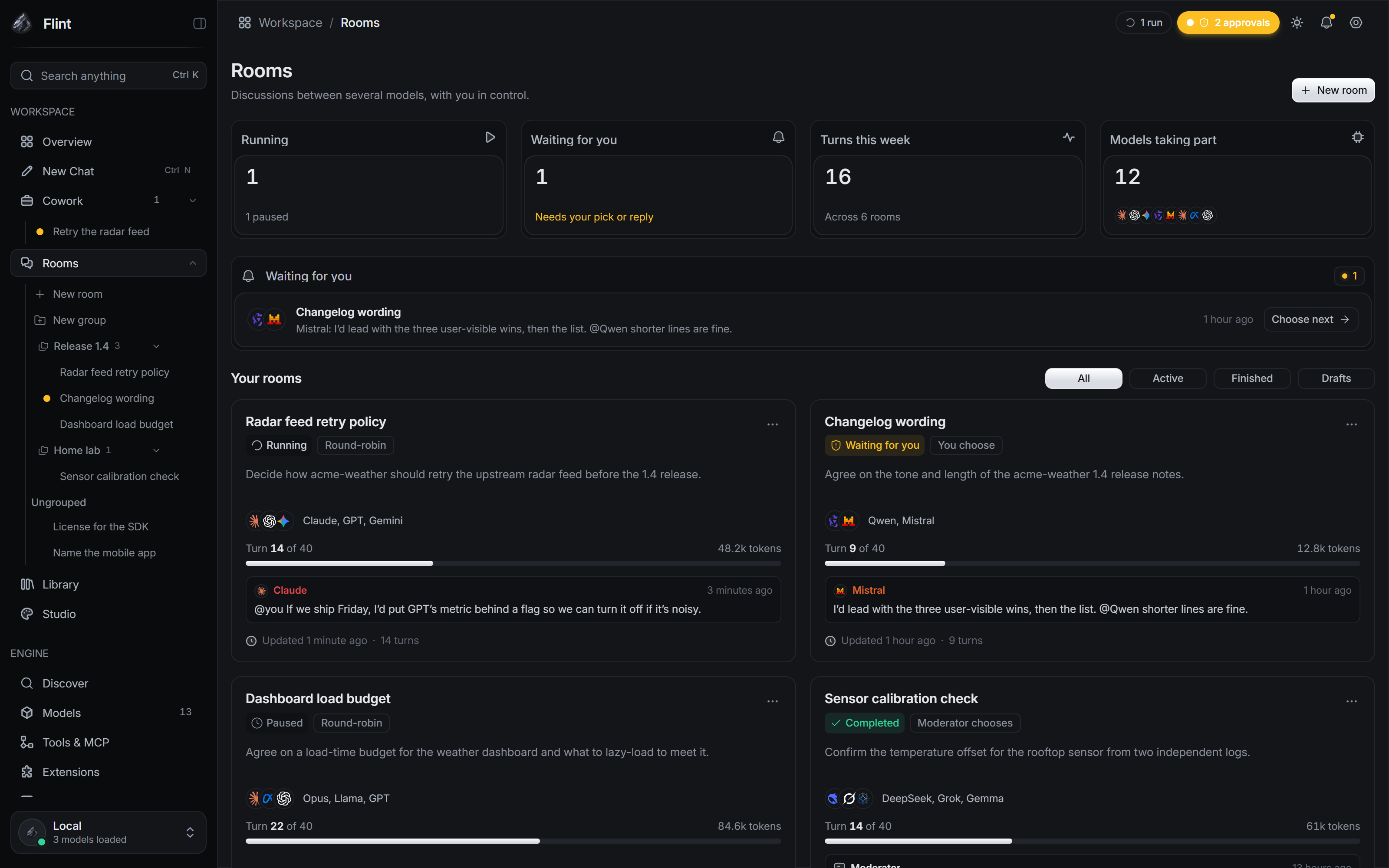Open Discover in the Engine section
This screenshot has width=1389, height=868.
click(109, 683)
